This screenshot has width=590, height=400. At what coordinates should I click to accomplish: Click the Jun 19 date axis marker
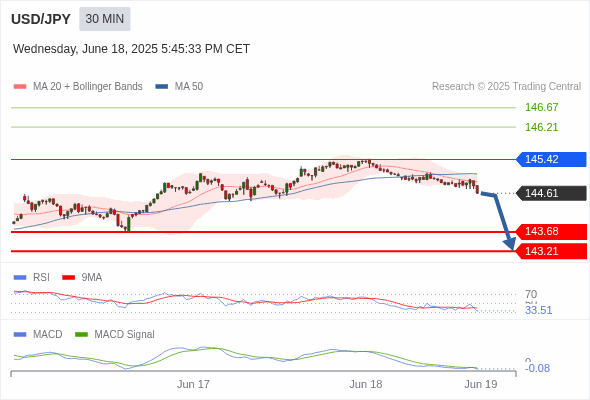[x=481, y=384]
